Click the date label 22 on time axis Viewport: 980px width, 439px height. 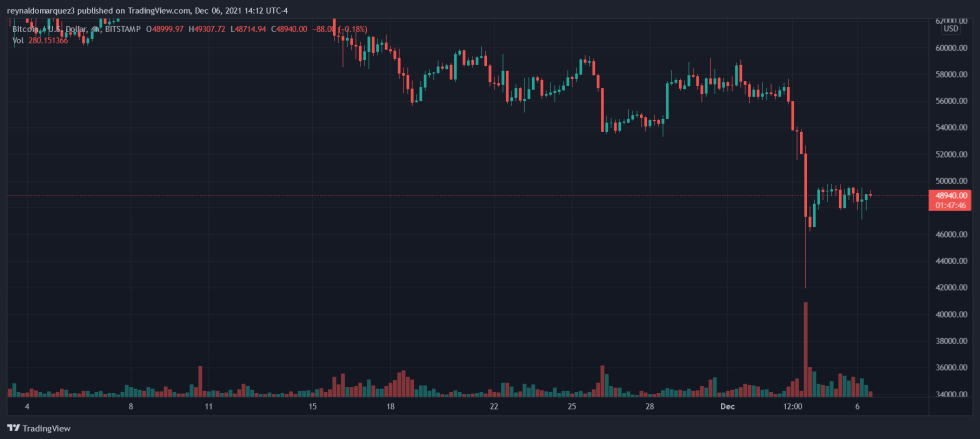click(494, 407)
